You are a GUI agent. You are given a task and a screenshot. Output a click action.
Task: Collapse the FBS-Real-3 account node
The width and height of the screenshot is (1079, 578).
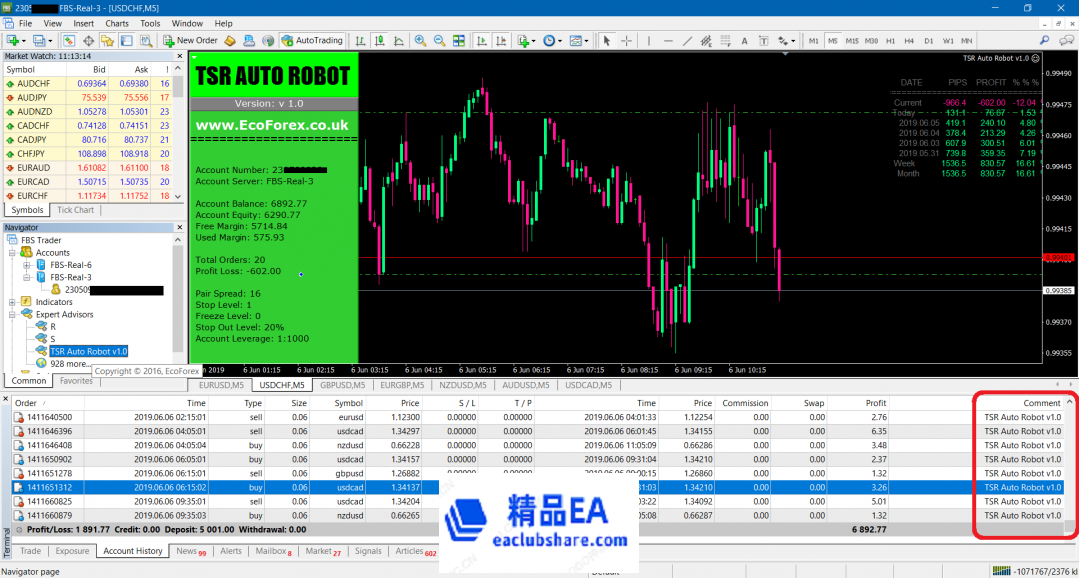(x=26, y=277)
